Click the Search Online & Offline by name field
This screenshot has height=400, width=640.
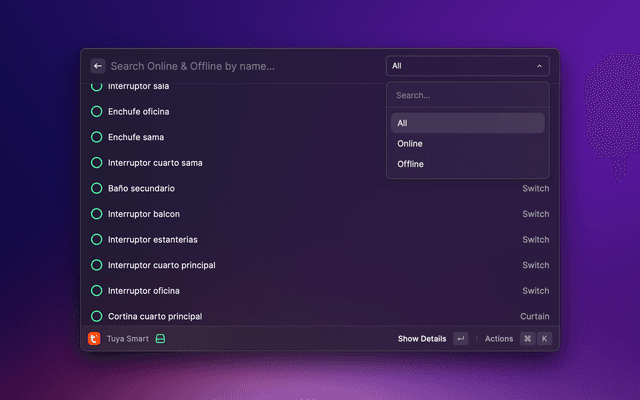pos(240,66)
